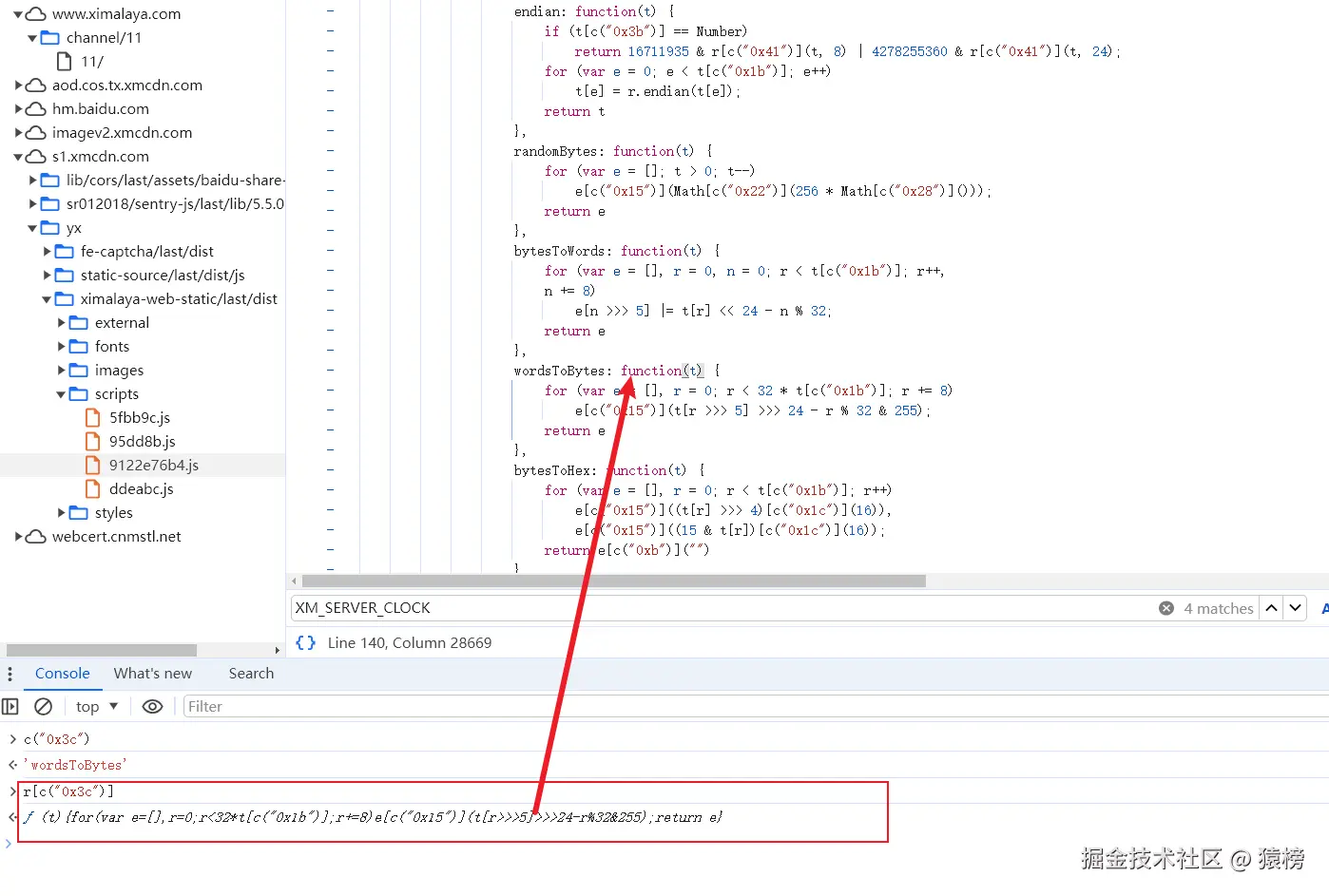Expand the images folder arrow
This screenshot has height=896, width=1329.
click(61, 371)
